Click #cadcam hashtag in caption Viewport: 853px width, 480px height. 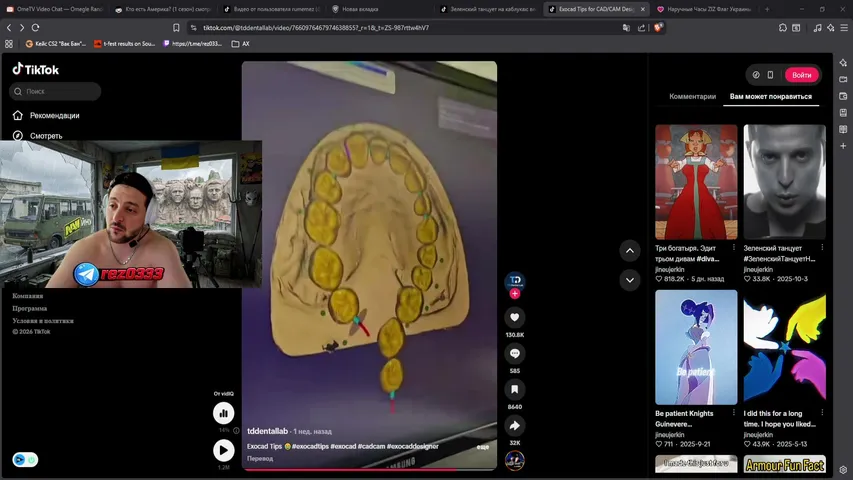[x=371, y=446]
